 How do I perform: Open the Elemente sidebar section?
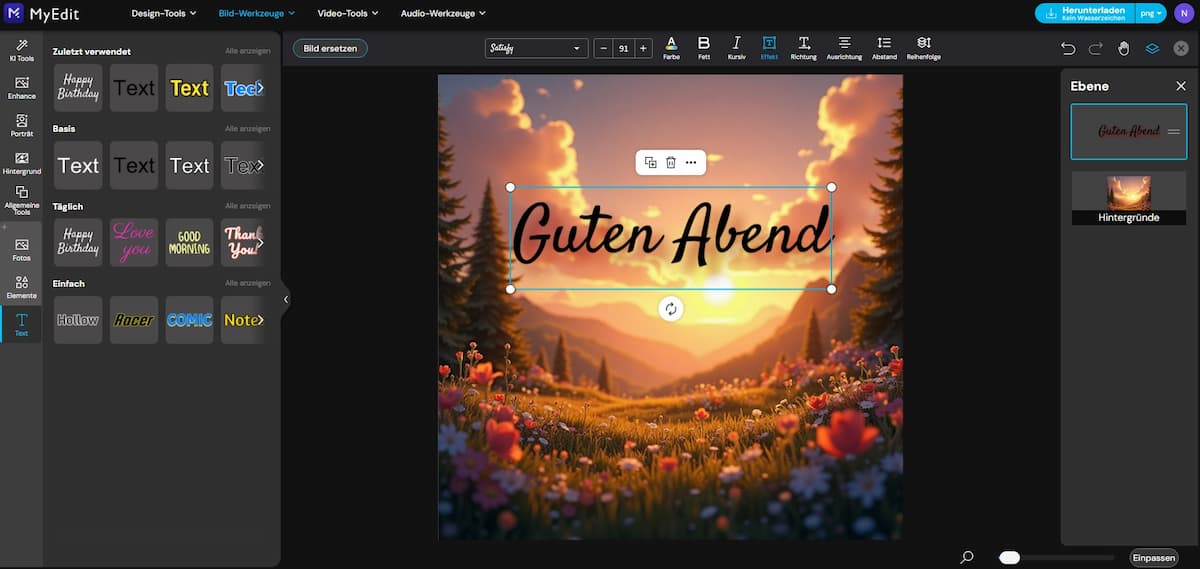(21, 287)
